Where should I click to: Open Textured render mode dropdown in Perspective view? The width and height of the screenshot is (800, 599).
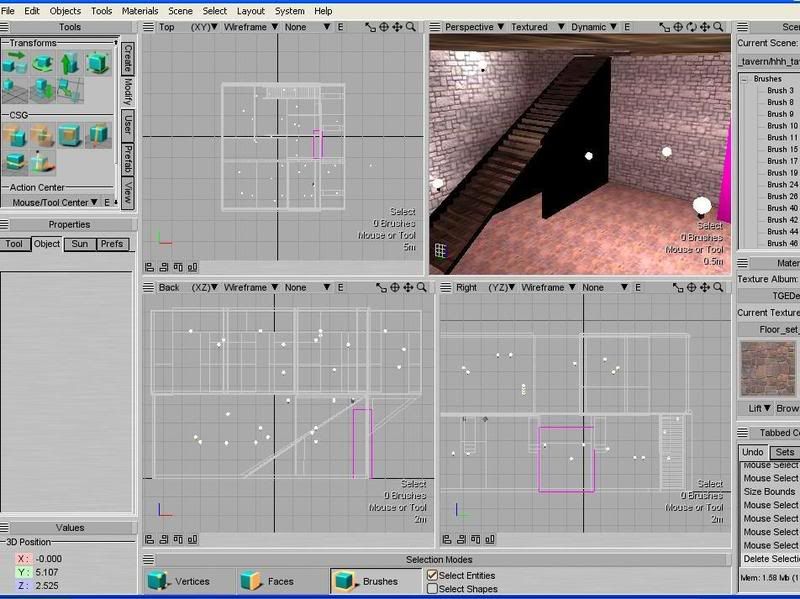click(533, 27)
